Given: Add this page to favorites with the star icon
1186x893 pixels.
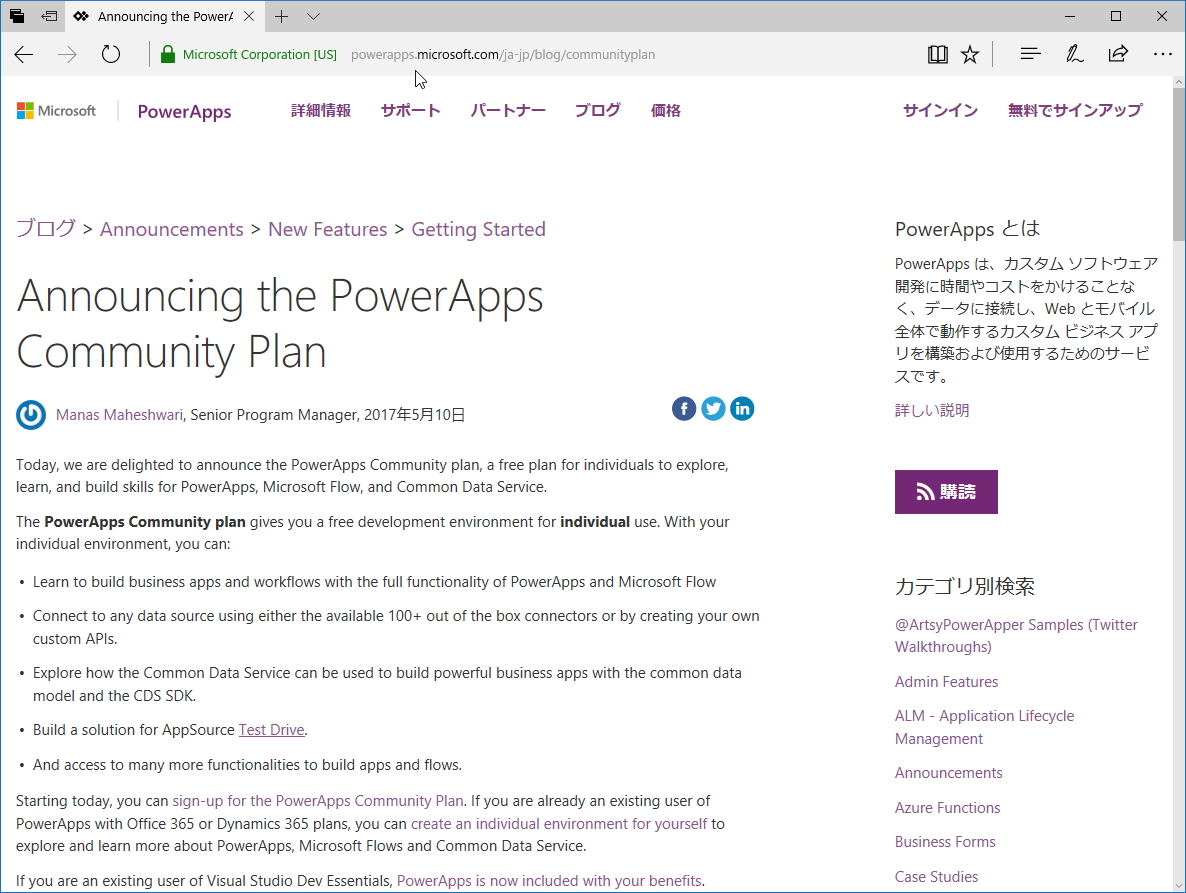Looking at the screenshot, I should point(969,54).
